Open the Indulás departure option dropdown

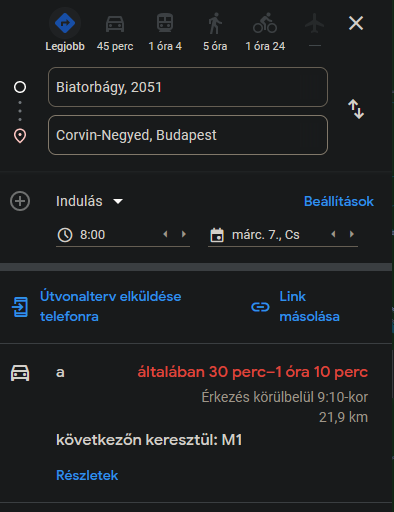89,201
